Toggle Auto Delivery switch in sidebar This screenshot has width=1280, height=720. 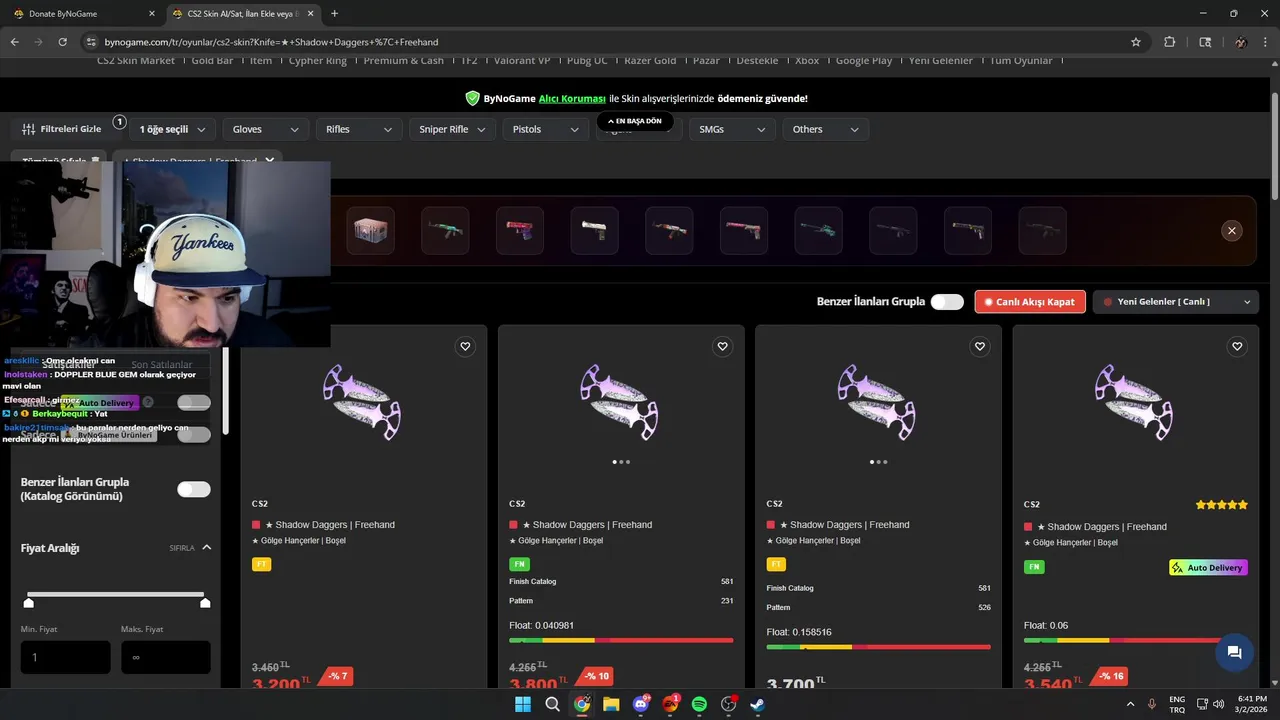click(194, 402)
